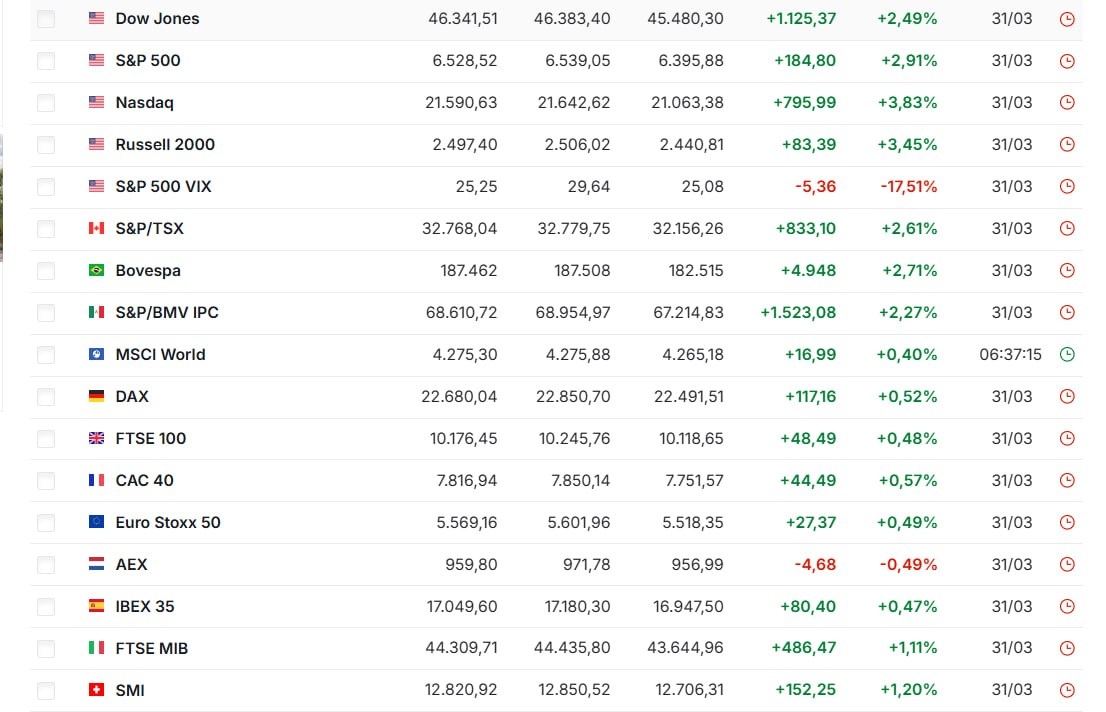
Task: Click the US flag beside Dow Jones
Action: (x=97, y=18)
